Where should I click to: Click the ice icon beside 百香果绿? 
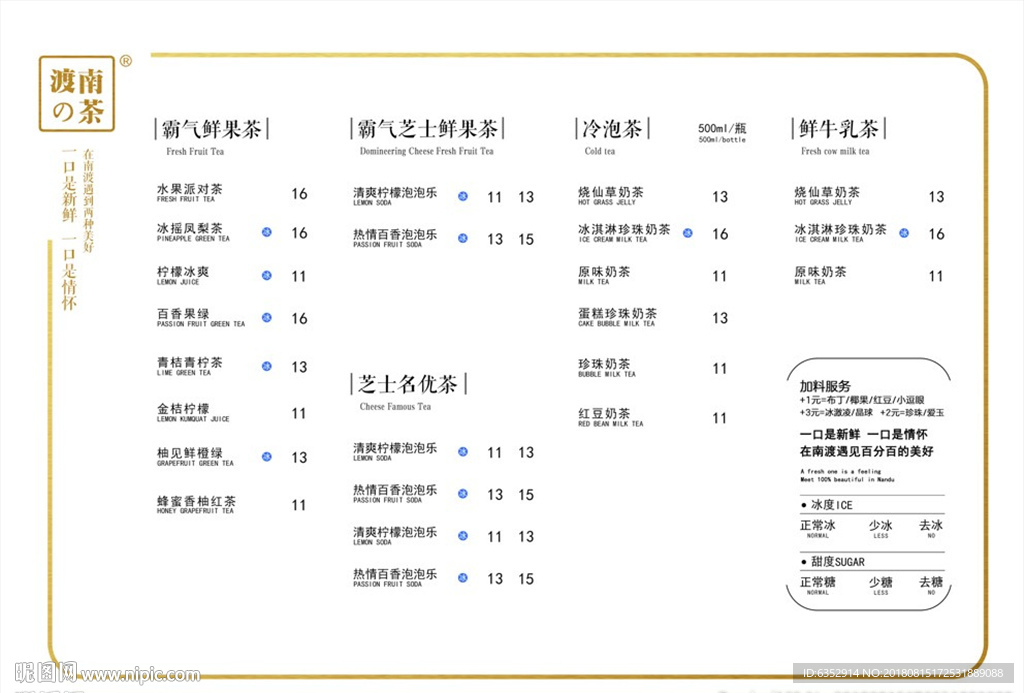click(265, 318)
